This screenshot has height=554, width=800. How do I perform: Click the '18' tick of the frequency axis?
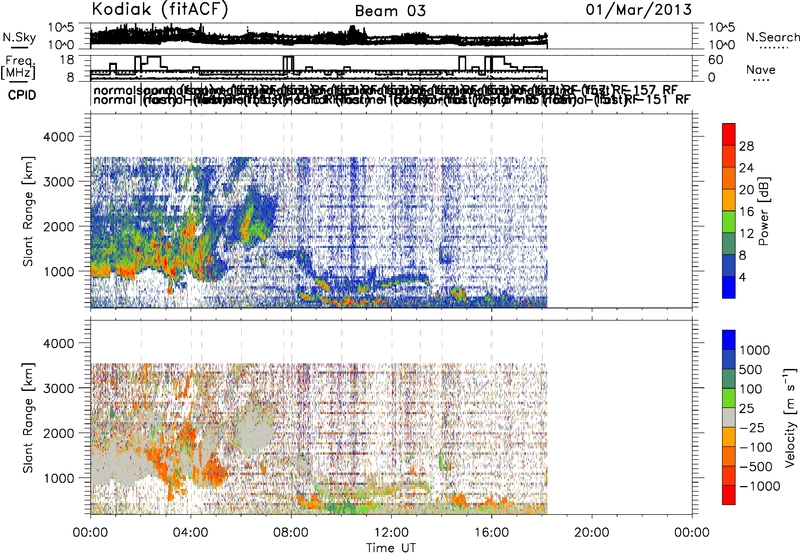pyautogui.click(x=67, y=60)
